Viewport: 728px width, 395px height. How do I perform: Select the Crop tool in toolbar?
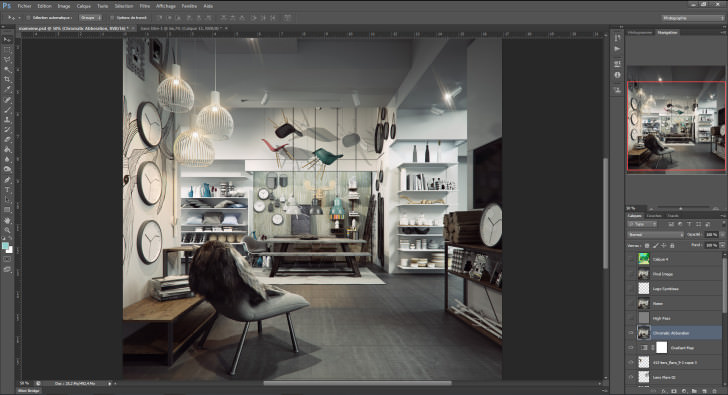coord(7,79)
